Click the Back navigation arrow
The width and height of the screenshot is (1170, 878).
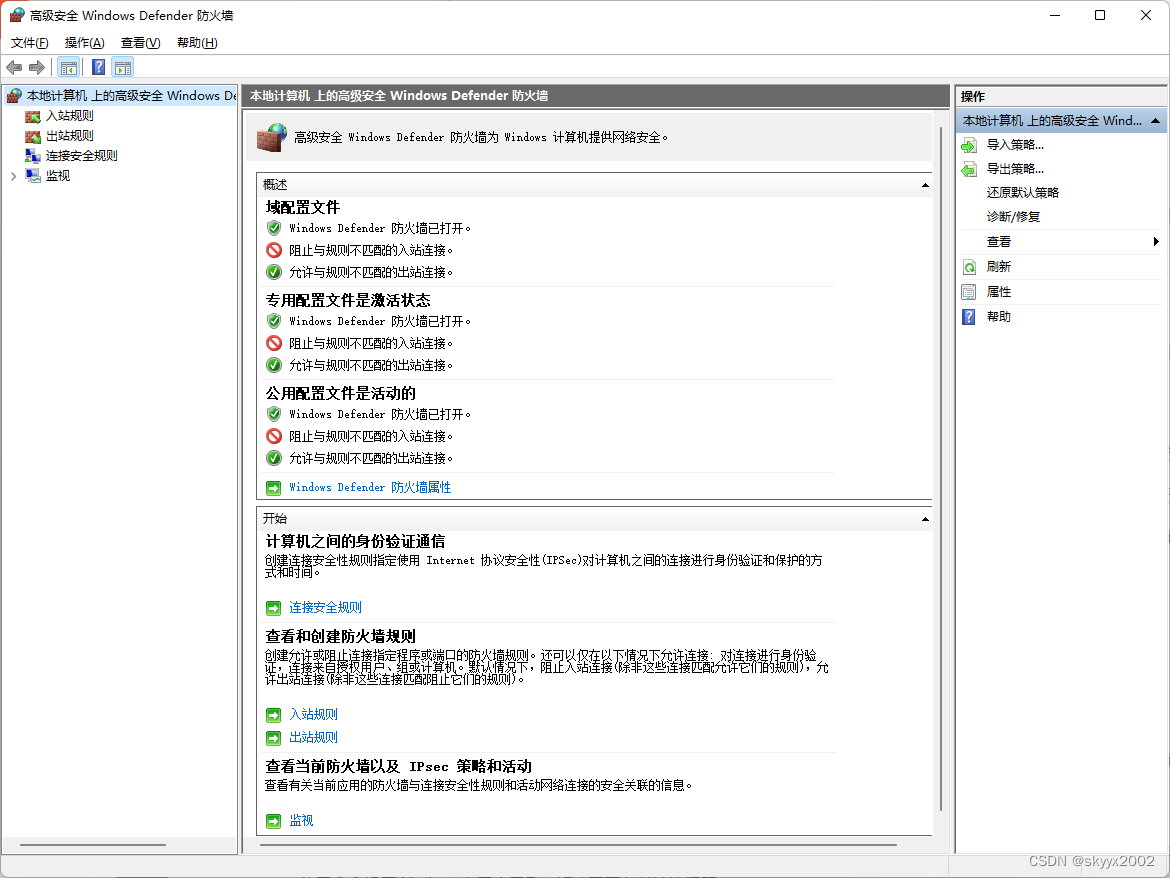pyautogui.click(x=14, y=67)
